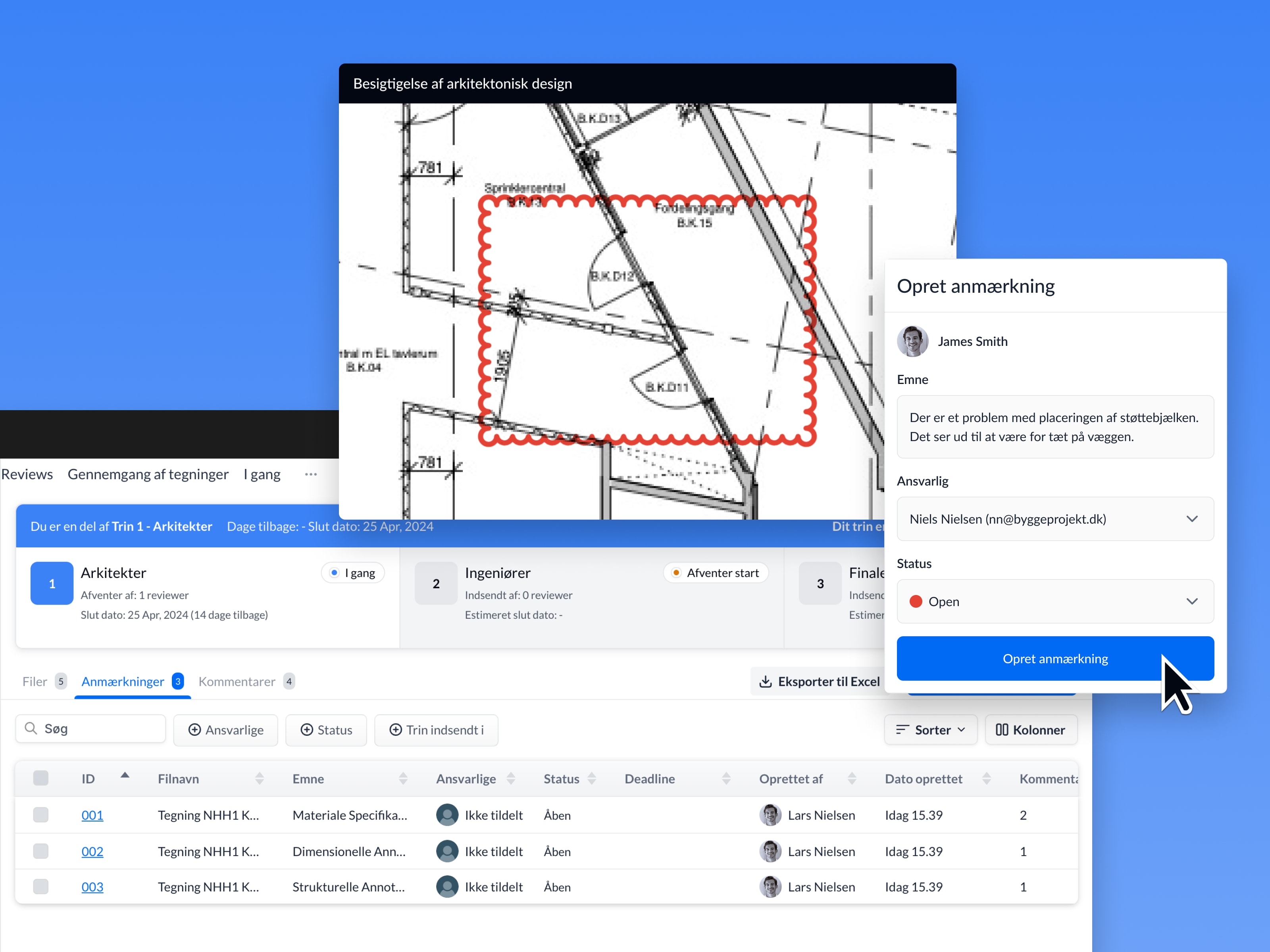Image resolution: width=1270 pixels, height=952 pixels.
Task: Click the Dato oprettet sort arrows
Action: click(x=986, y=778)
